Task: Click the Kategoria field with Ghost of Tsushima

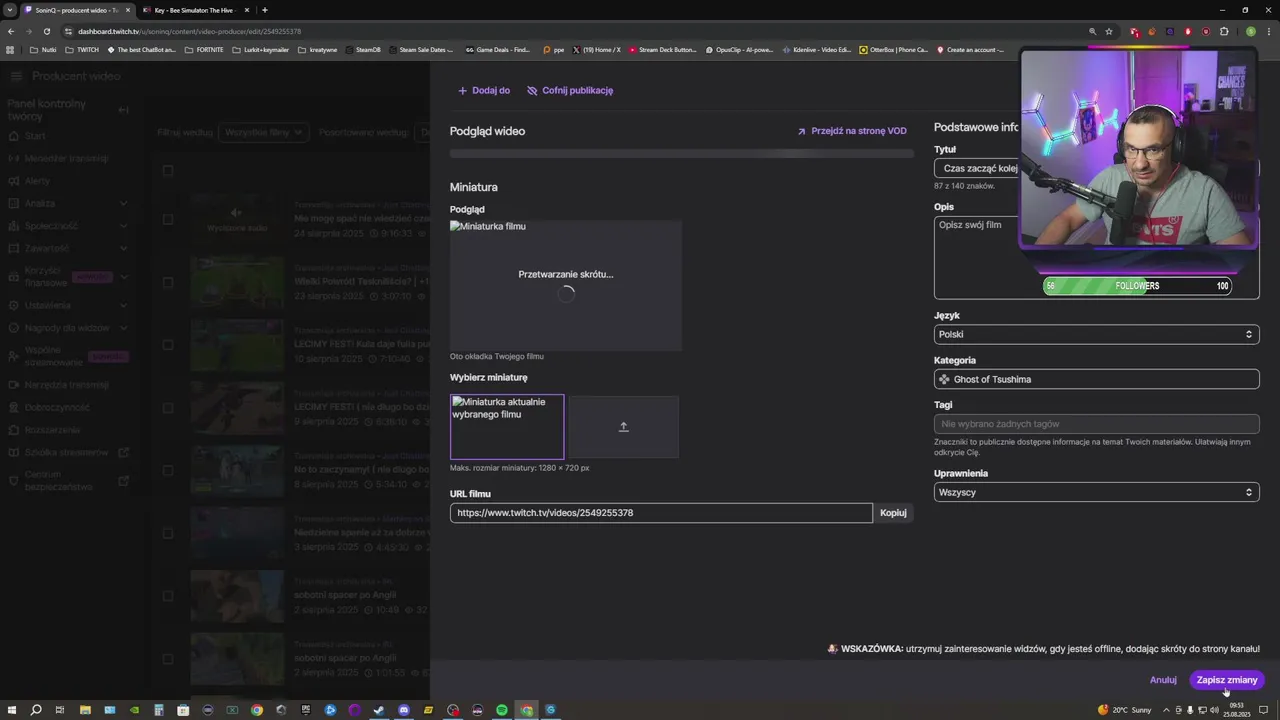Action: [x=1096, y=379]
